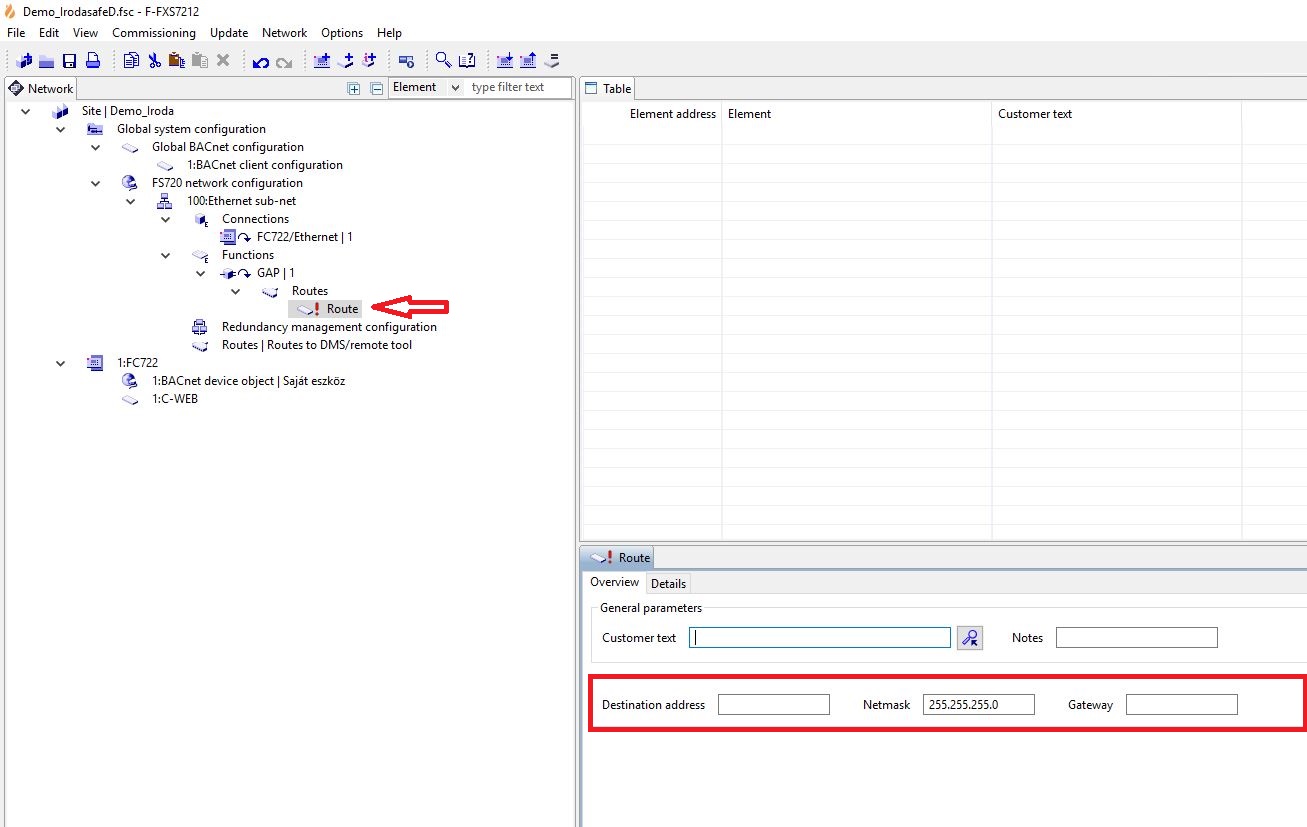Viewport: 1307px width, 827px height.
Task: Click the Open folder toolbar icon
Action: click(x=47, y=61)
